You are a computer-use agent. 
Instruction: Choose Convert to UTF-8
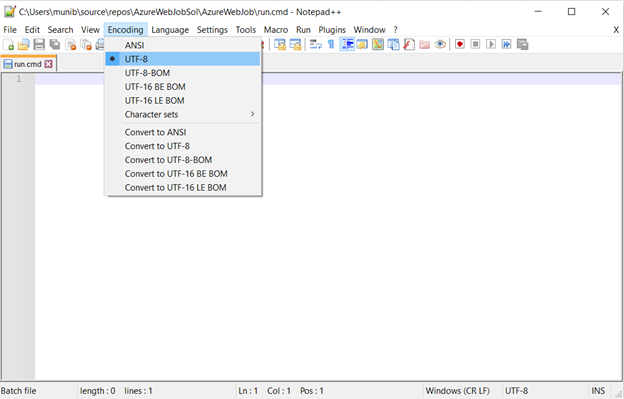pyautogui.click(x=183, y=146)
